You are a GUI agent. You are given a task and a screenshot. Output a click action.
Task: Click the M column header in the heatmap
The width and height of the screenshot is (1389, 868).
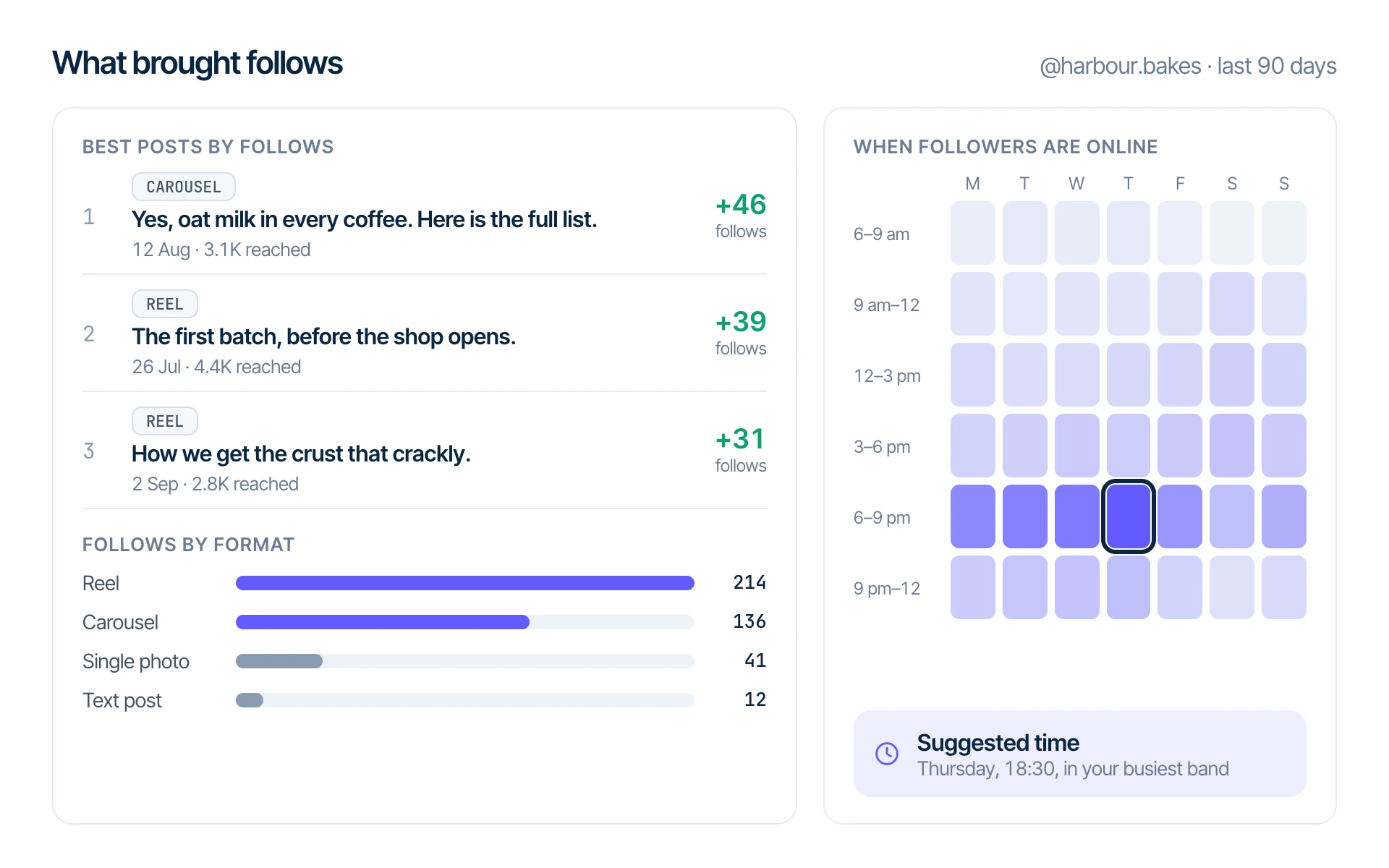pos(973,184)
